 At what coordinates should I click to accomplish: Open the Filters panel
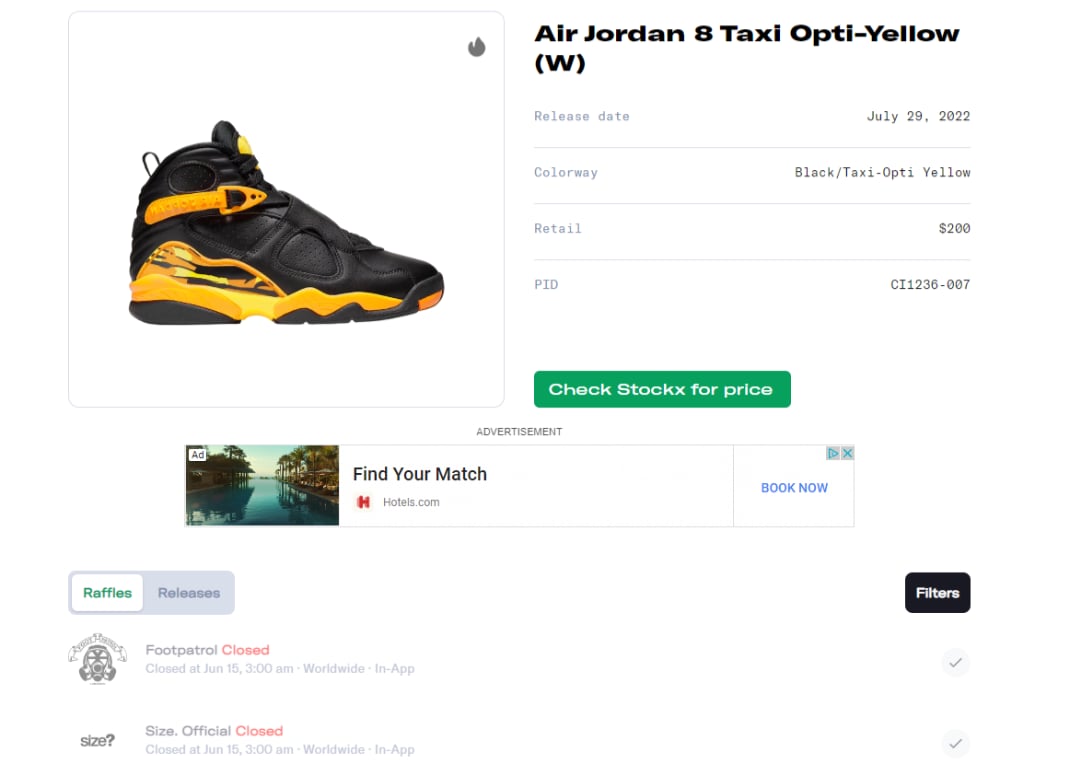click(938, 593)
